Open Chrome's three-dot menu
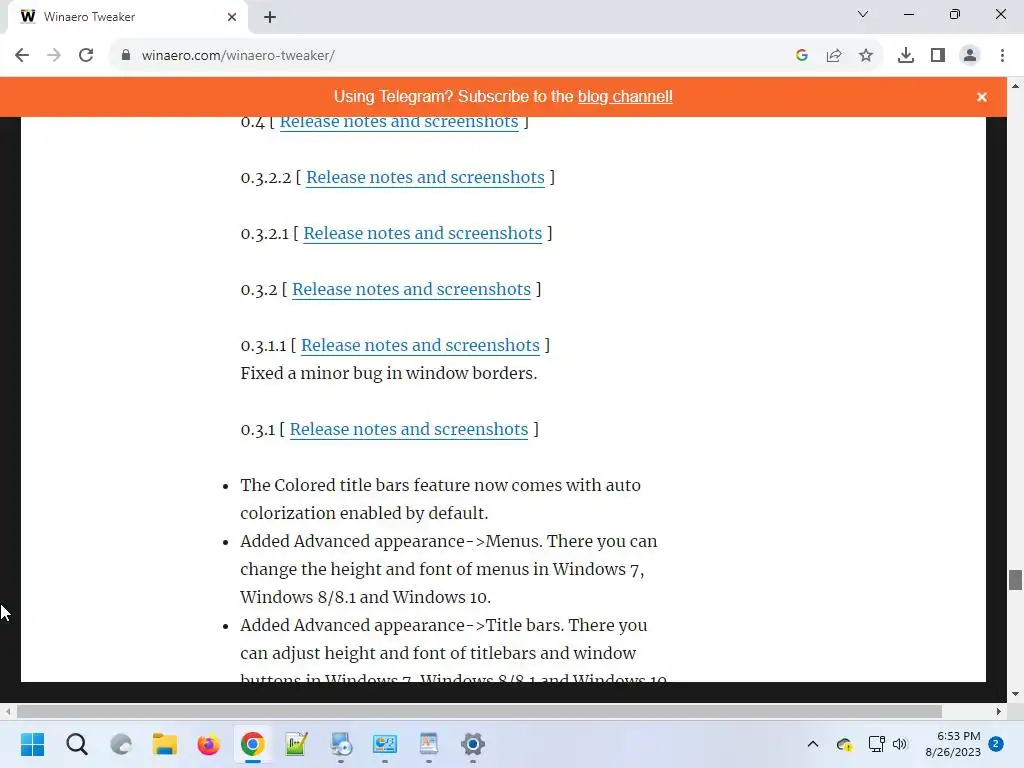 1002,56
